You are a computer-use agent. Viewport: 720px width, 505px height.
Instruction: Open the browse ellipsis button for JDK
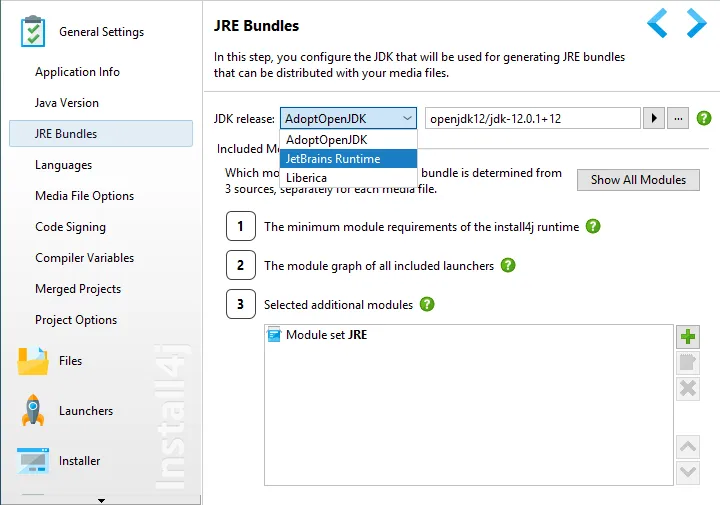(x=678, y=118)
